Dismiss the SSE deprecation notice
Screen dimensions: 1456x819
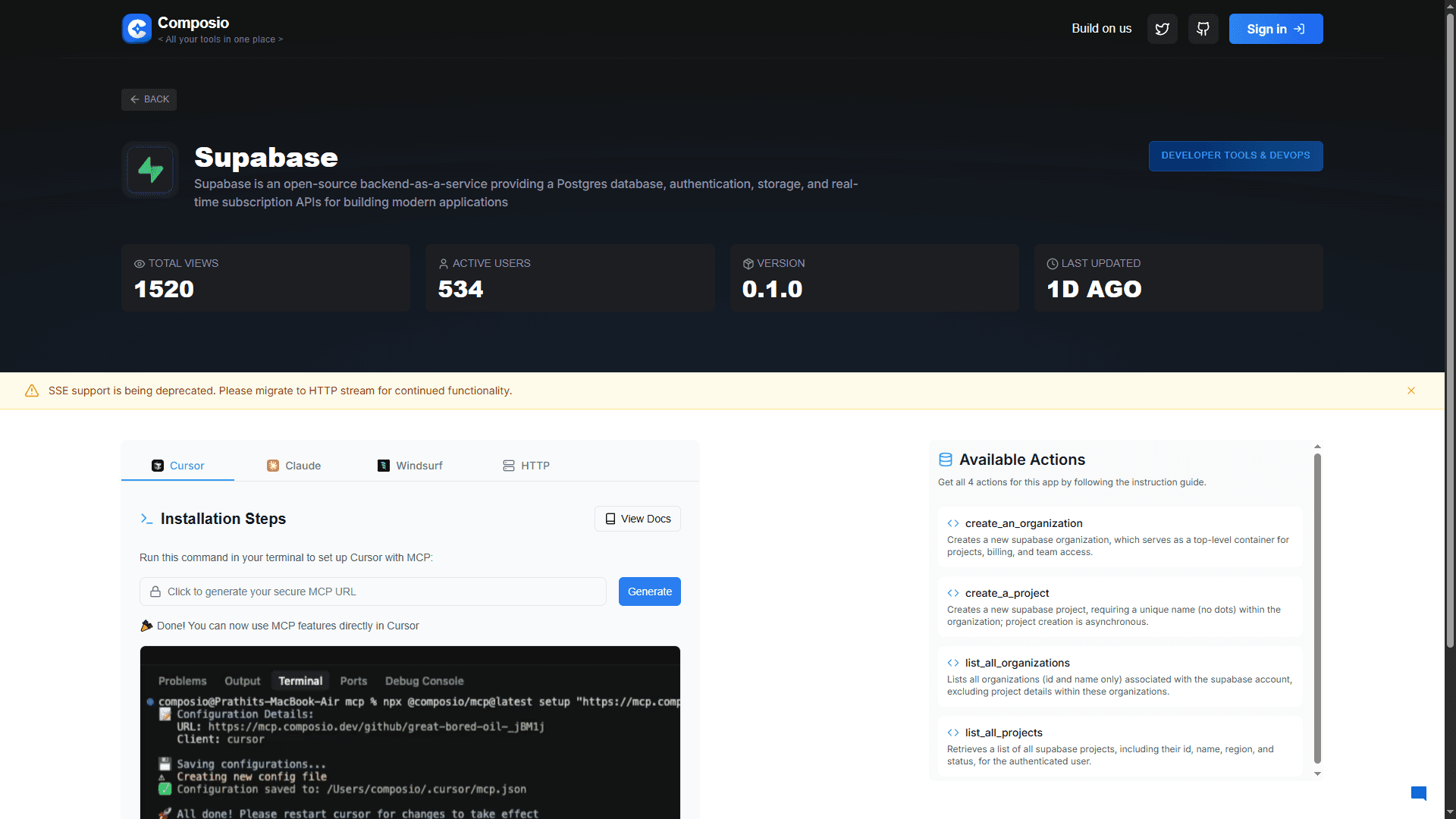coord(1411,391)
